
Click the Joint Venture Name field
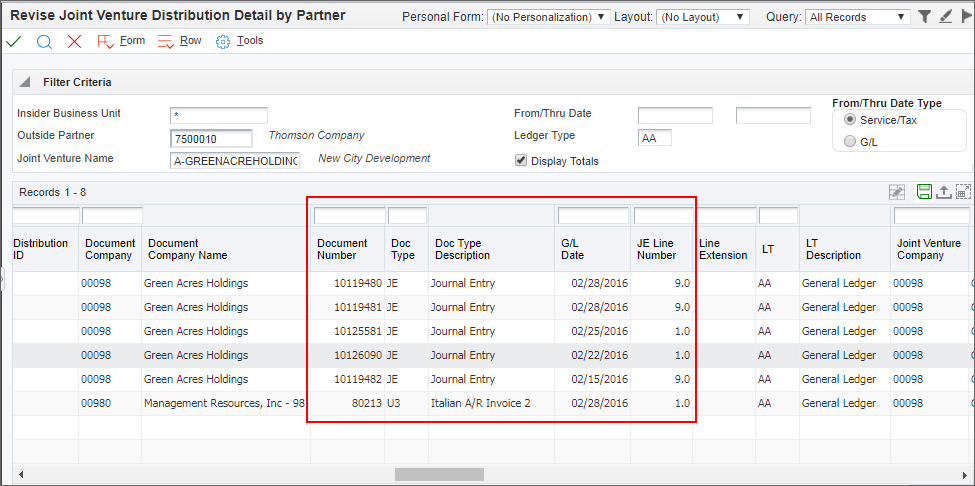235,160
